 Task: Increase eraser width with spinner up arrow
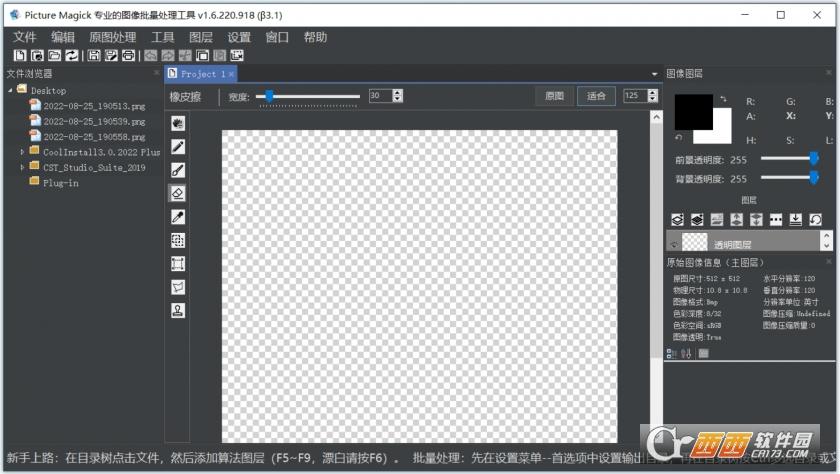click(398, 93)
